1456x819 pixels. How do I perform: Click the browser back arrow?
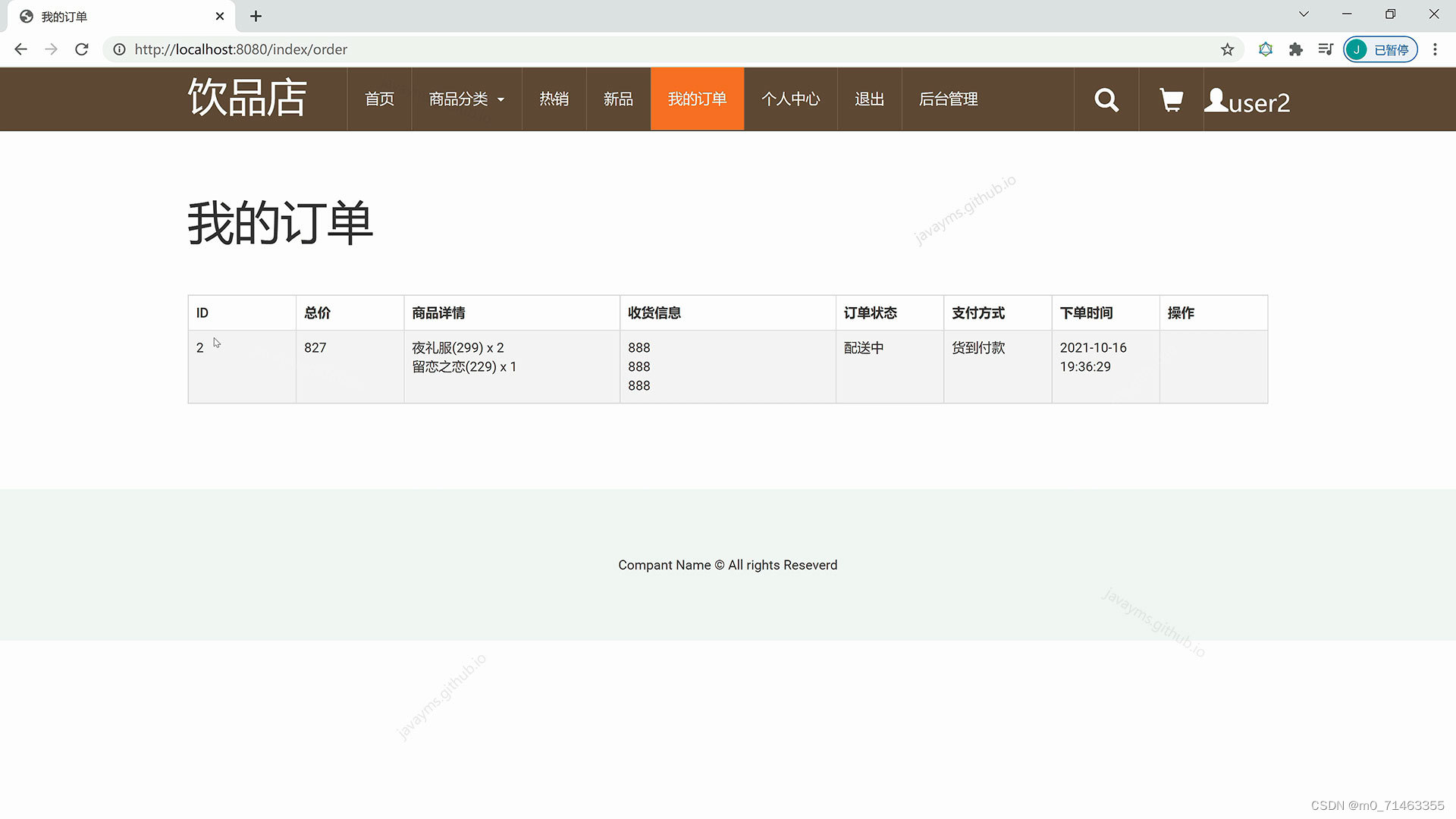(21, 49)
